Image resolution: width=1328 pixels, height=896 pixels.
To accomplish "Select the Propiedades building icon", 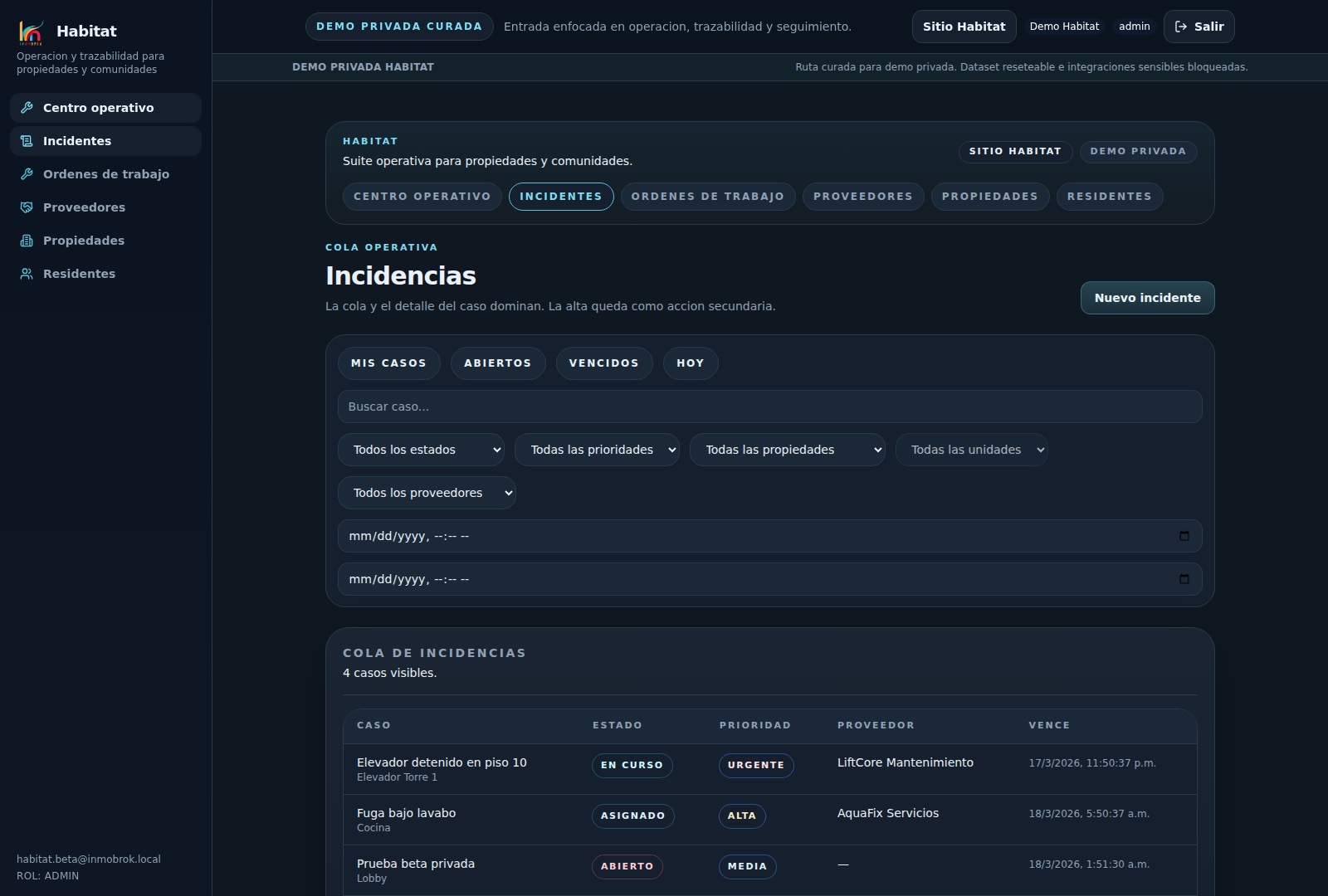I will 27,241.
